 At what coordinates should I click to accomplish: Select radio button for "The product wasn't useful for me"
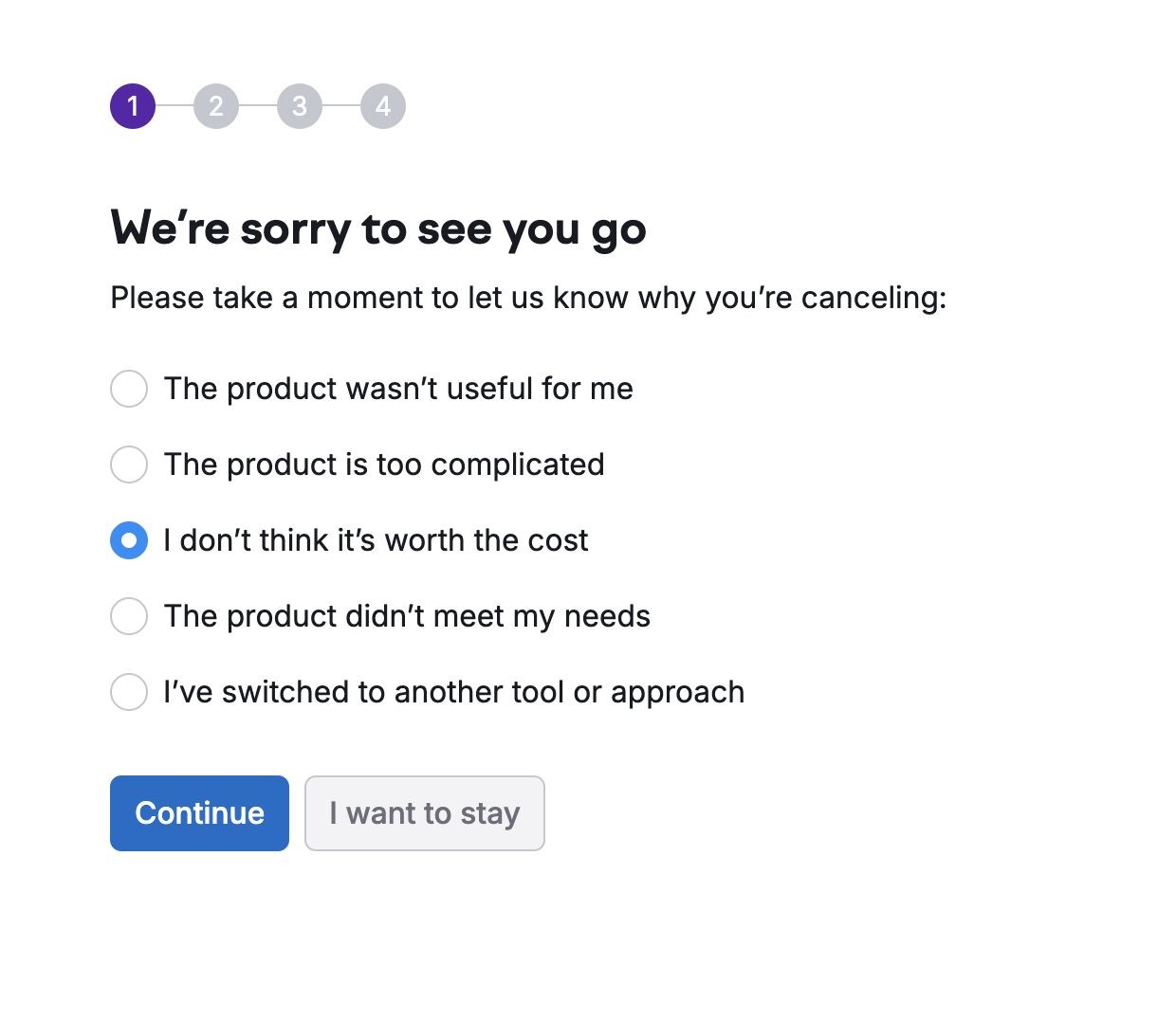[129, 389]
